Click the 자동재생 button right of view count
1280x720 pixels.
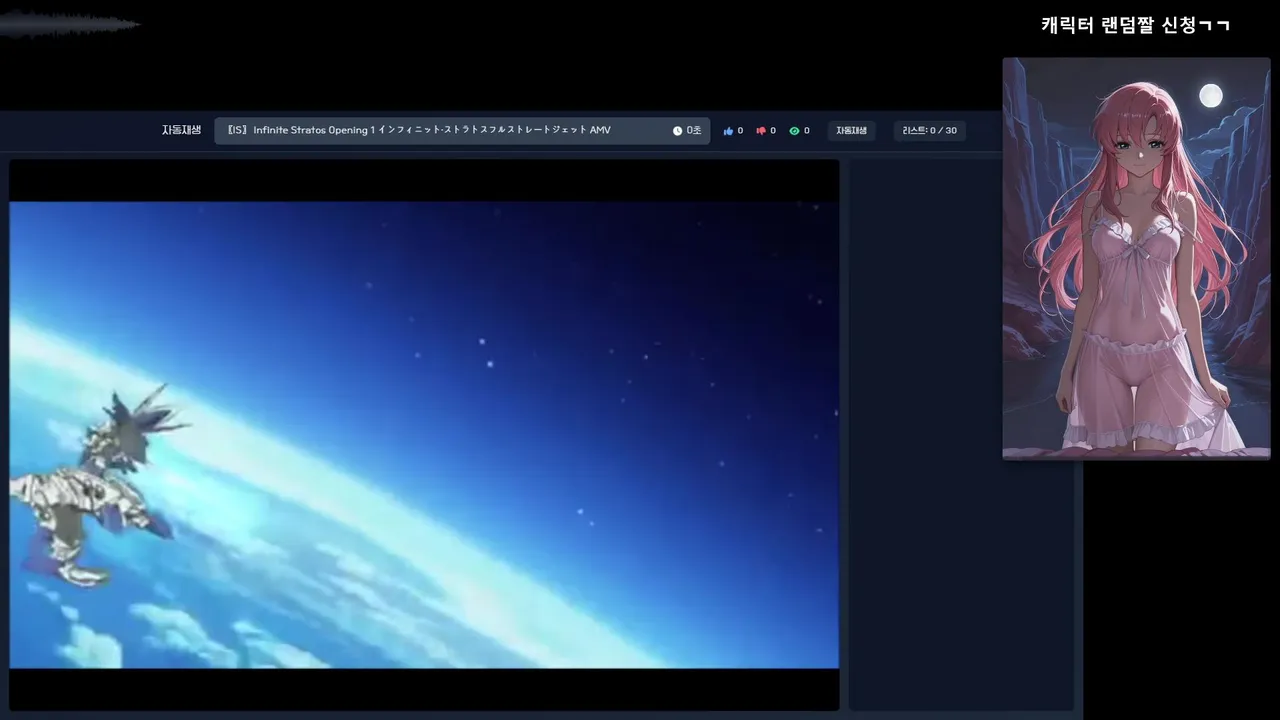click(851, 131)
